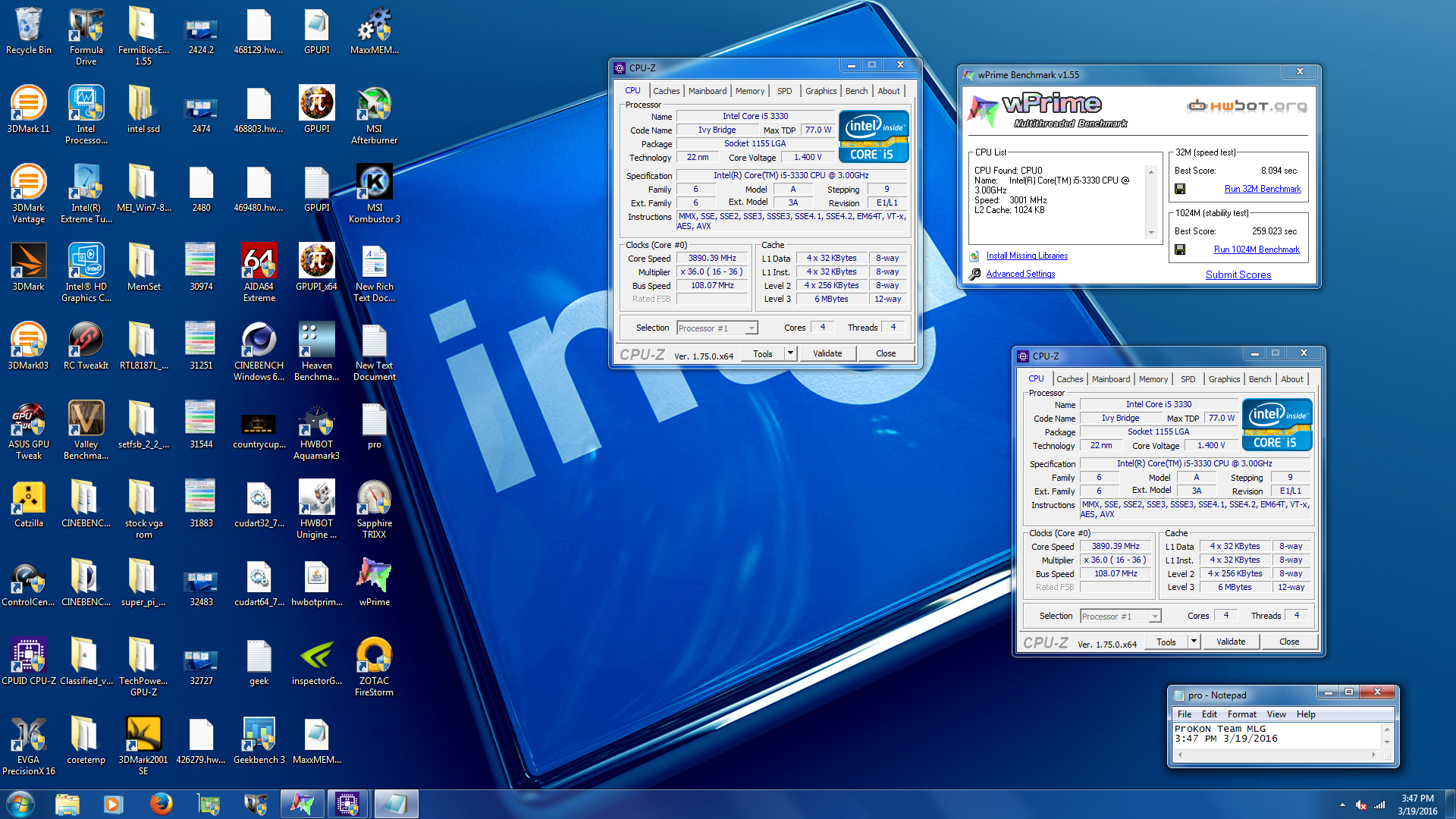Click Show desktop button at taskbar end
Image resolution: width=1456 pixels, height=819 pixels.
tap(1451, 805)
